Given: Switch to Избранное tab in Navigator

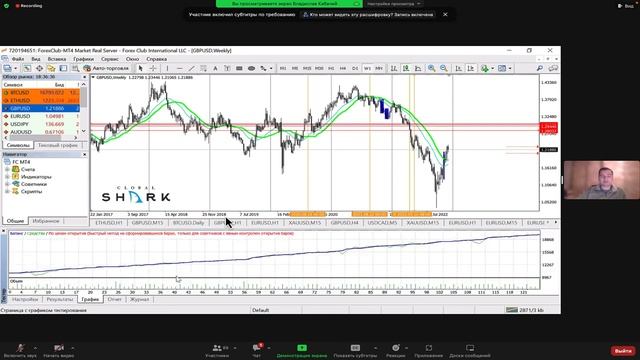Looking at the screenshot, I should 46,221.
